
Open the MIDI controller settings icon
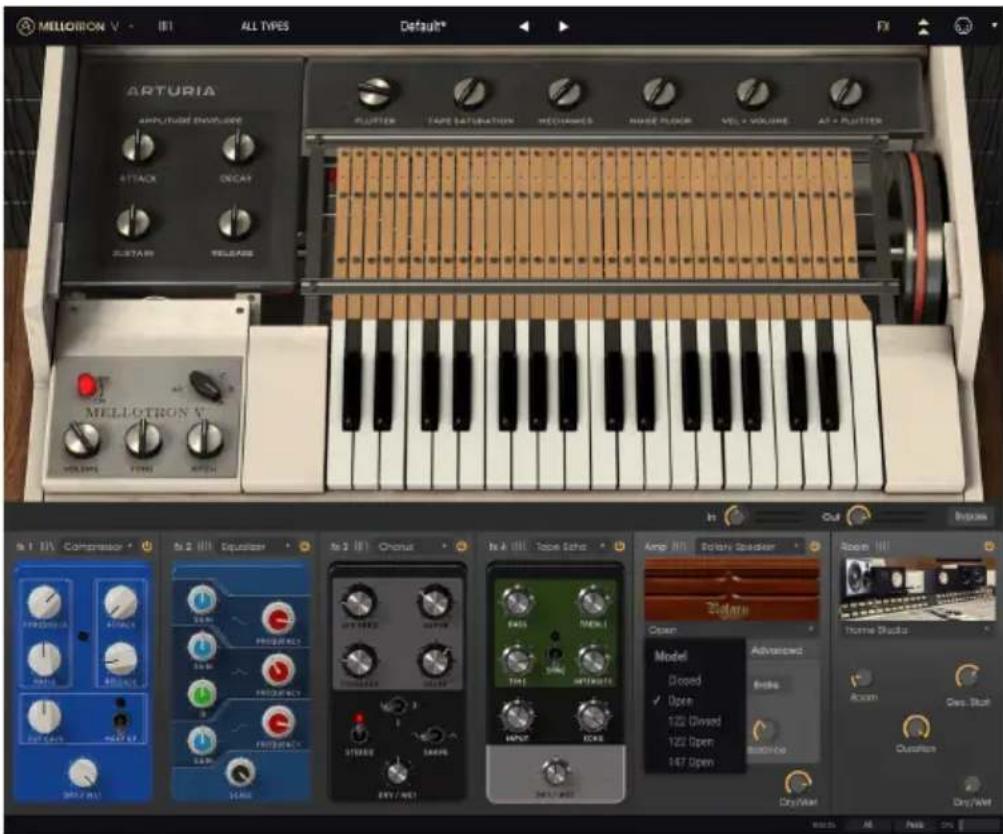pyautogui.click(x=963, y=26)
